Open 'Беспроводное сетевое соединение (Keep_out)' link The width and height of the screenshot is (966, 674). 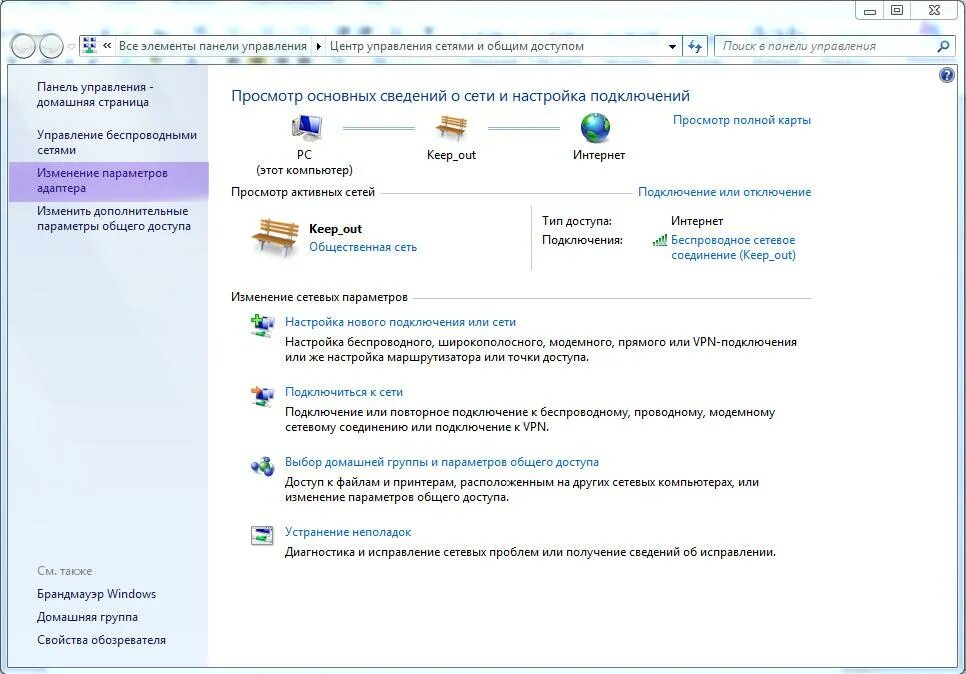click(x=733, y=248)
